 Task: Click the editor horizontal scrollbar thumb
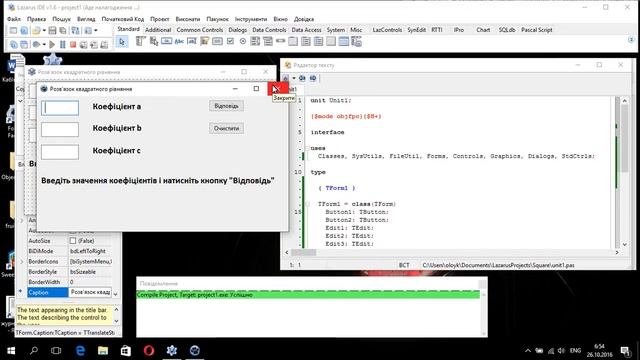pyautogui.click(x=304, y=253)
